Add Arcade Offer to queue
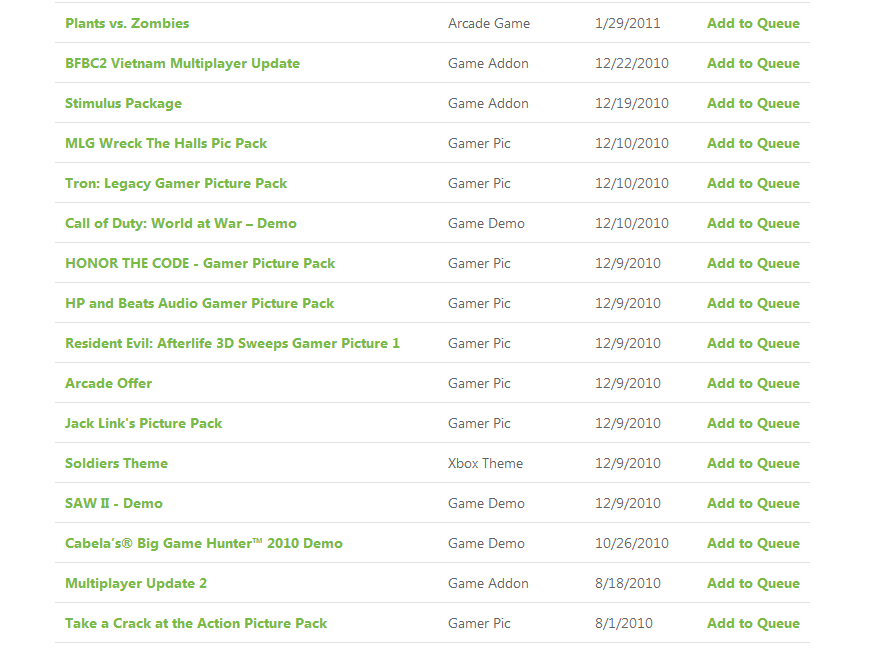This screenshot has height=649, width=871. coord(753,383)
